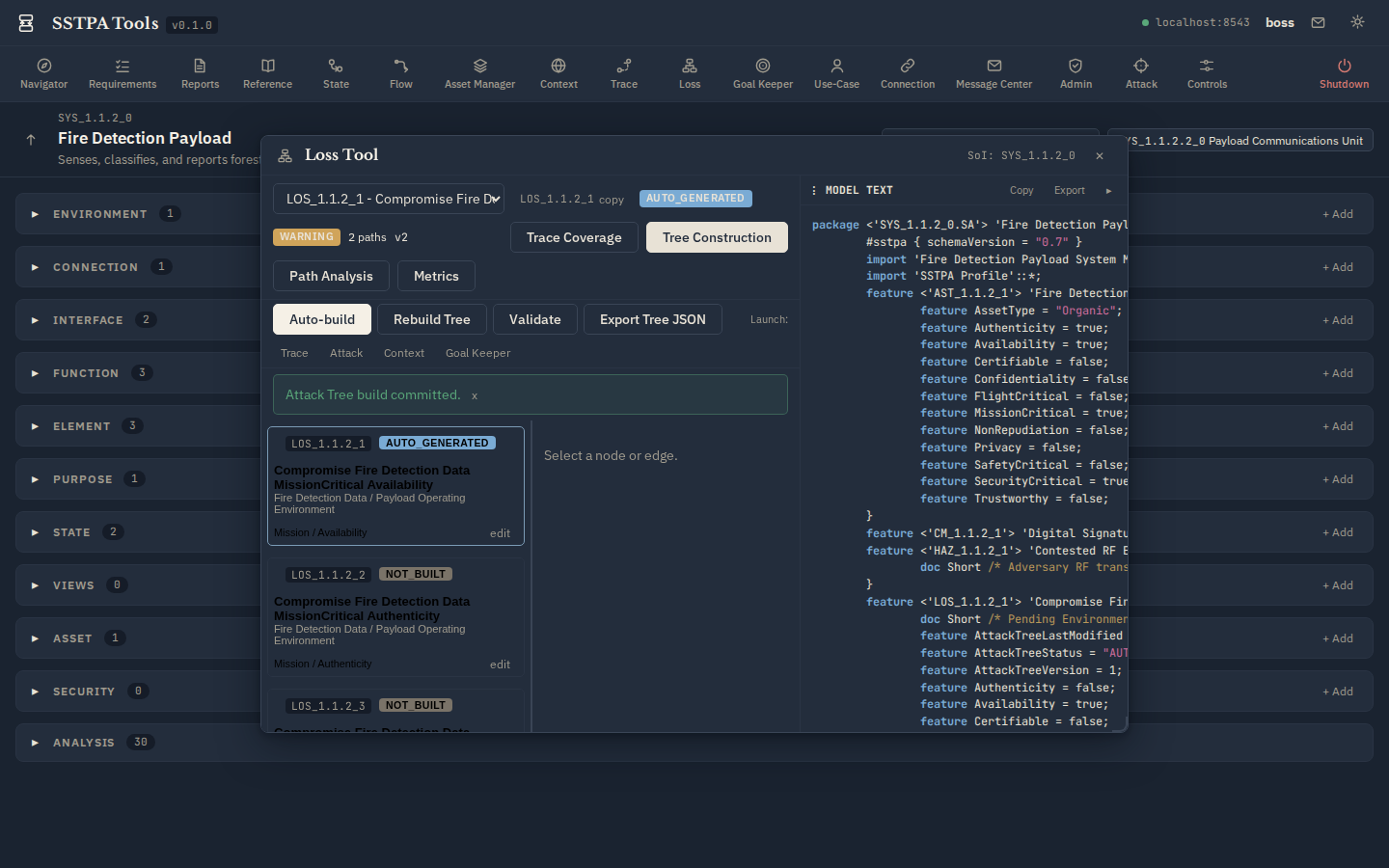Click the Rebuild Tree button
Image resolution: width=1389 pixels, height=868 pixels.
(x=432, y=319)
